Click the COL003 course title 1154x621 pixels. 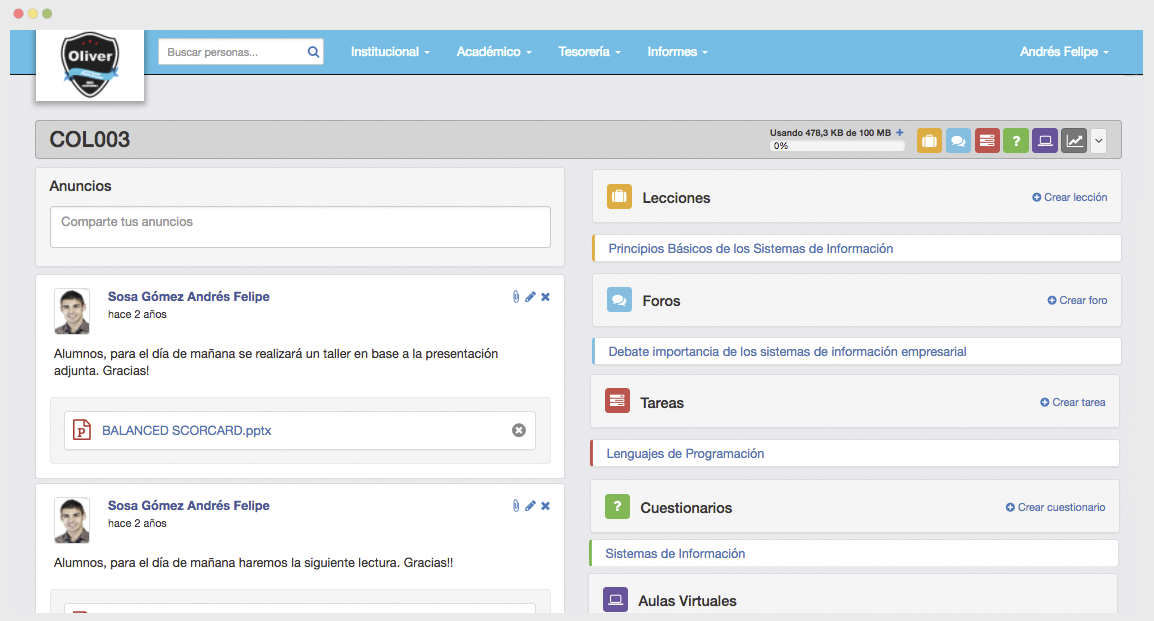click(90, 139)
